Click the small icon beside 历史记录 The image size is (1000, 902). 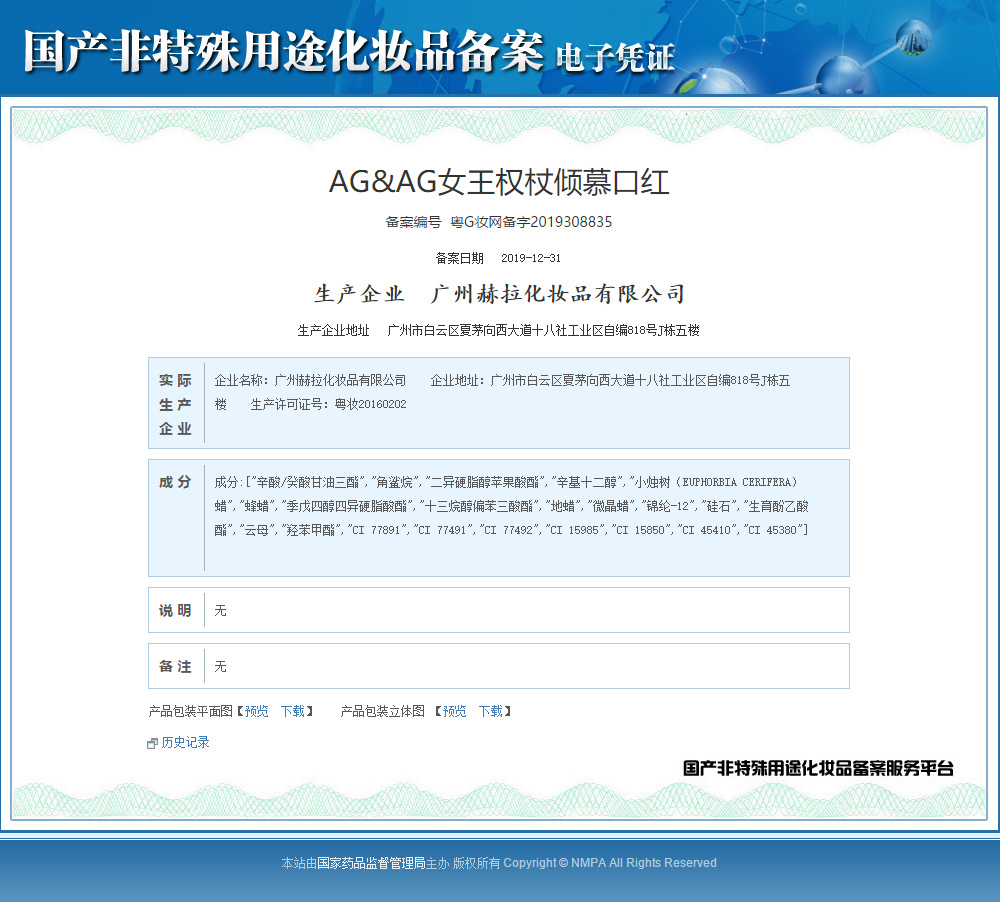pos(152,742)
